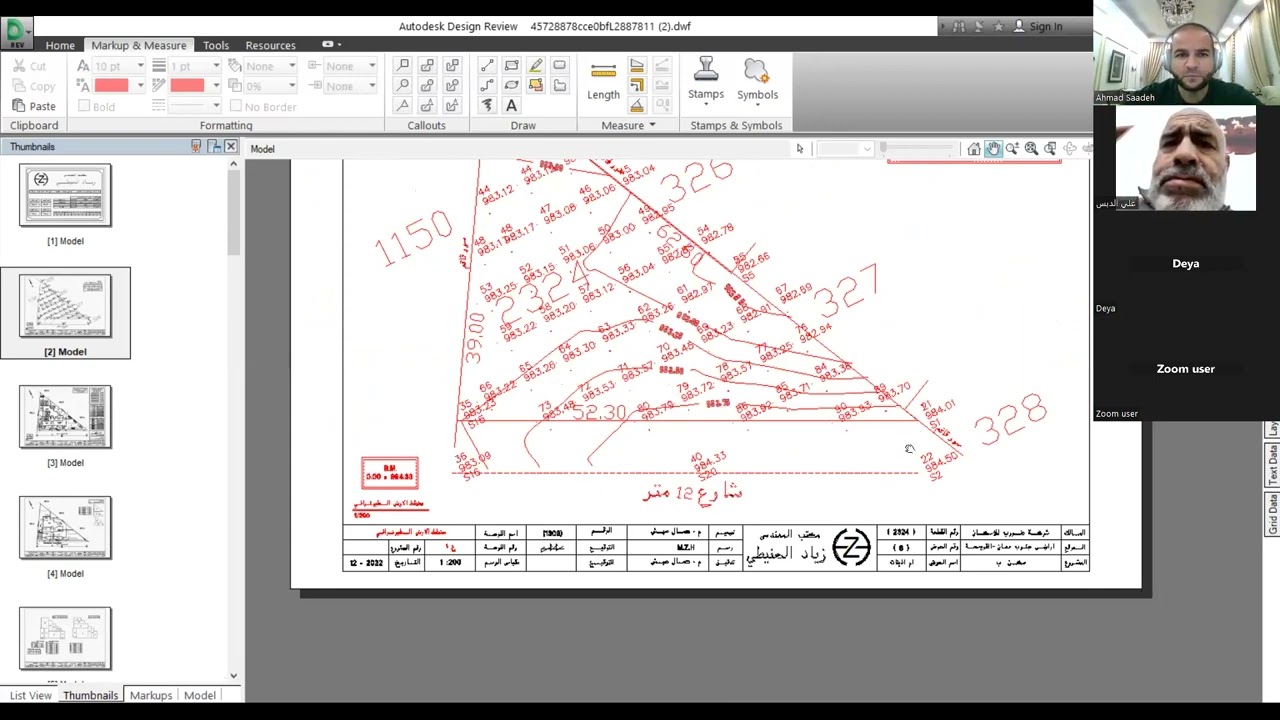
Task: Open the quick access toolbar dropdown
Action: 339,45
